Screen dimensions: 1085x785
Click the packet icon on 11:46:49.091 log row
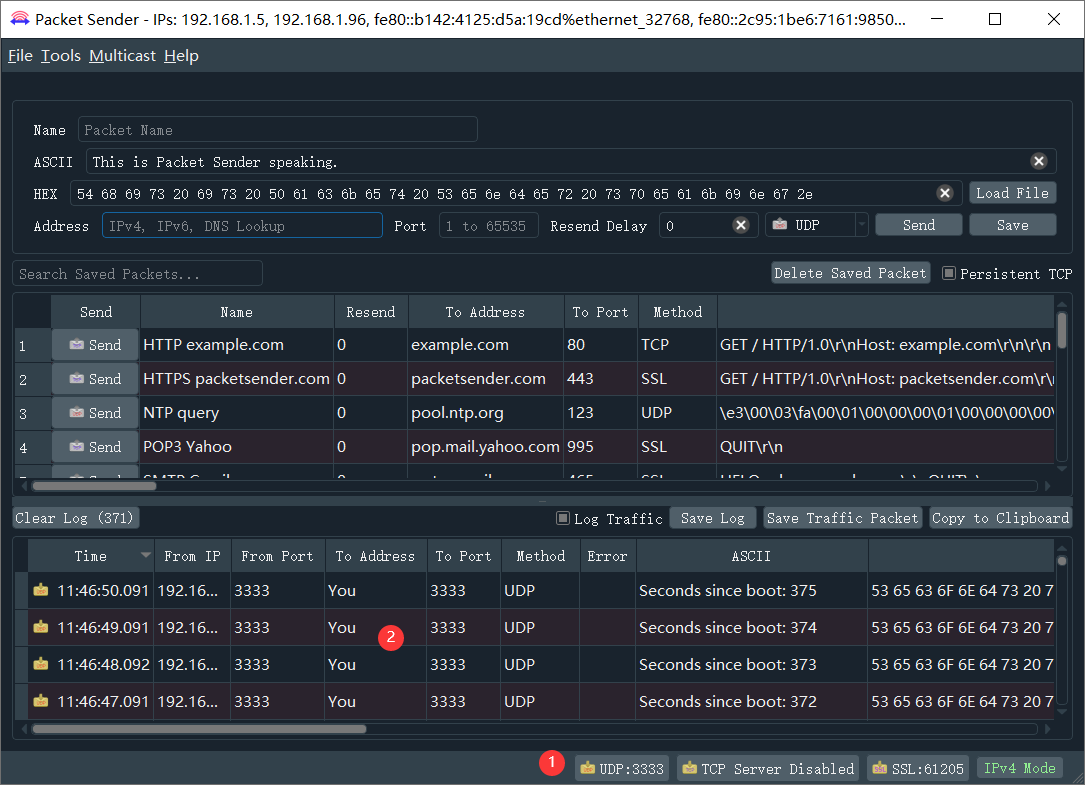tap(41, 626)
